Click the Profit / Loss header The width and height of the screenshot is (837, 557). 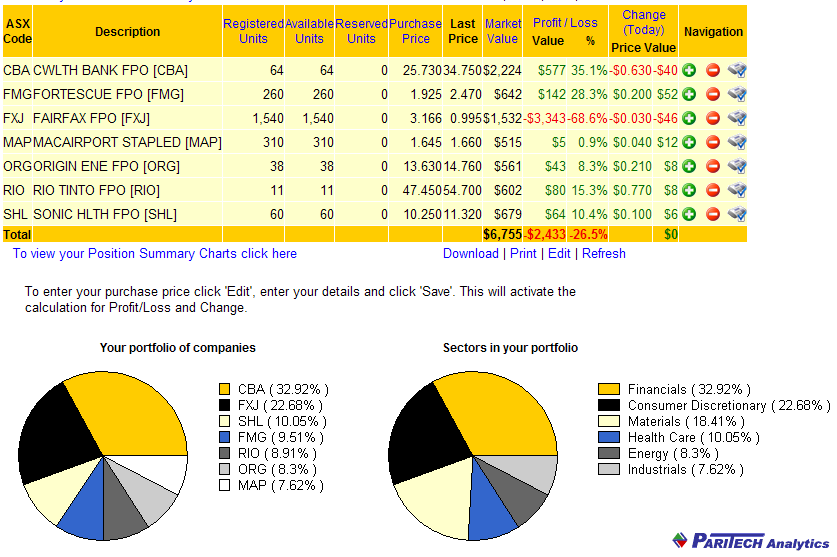565,23
